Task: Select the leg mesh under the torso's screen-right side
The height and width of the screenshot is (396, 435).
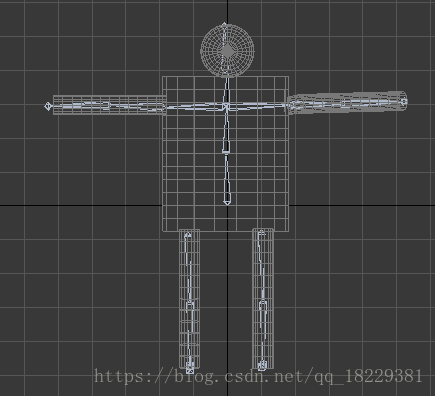Action: pos(263,299)
